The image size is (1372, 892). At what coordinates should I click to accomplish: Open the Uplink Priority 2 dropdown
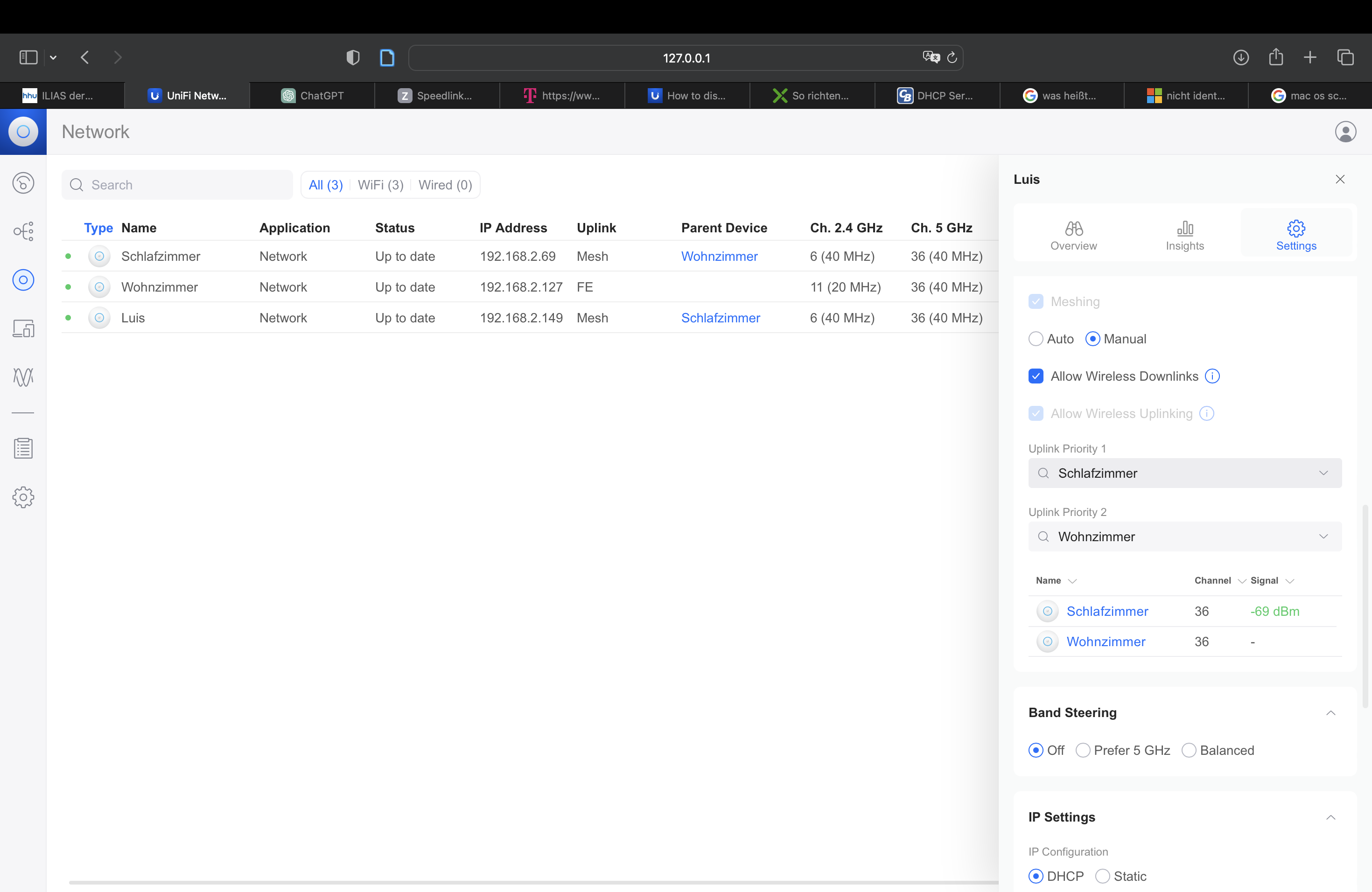click(x=1184, y=537)
